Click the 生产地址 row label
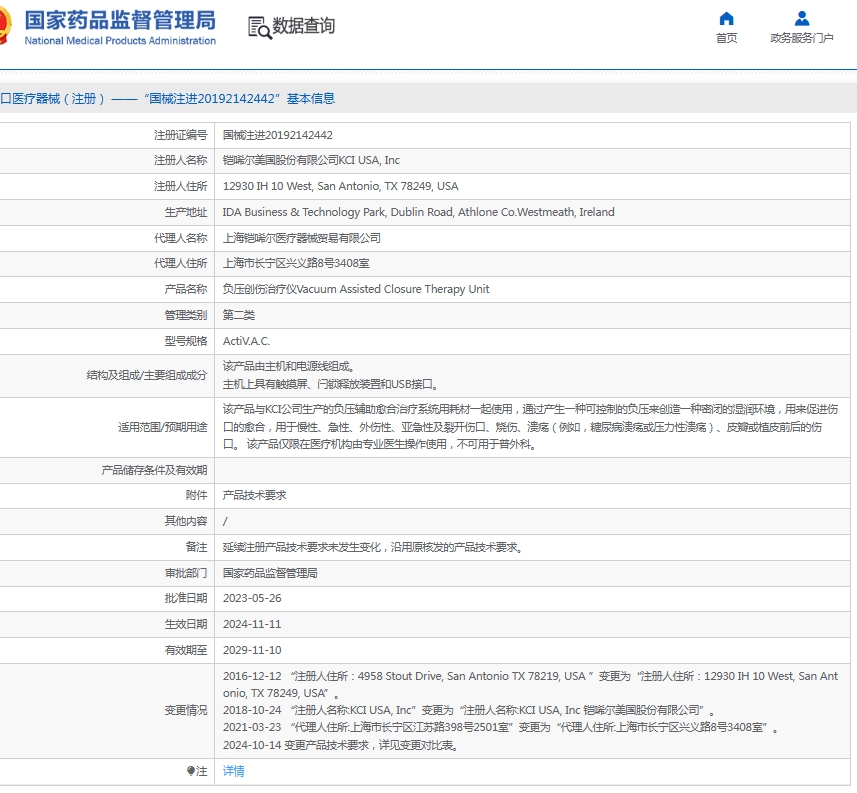The height and width of the screenshot is (793, 857). click(186, 212)
